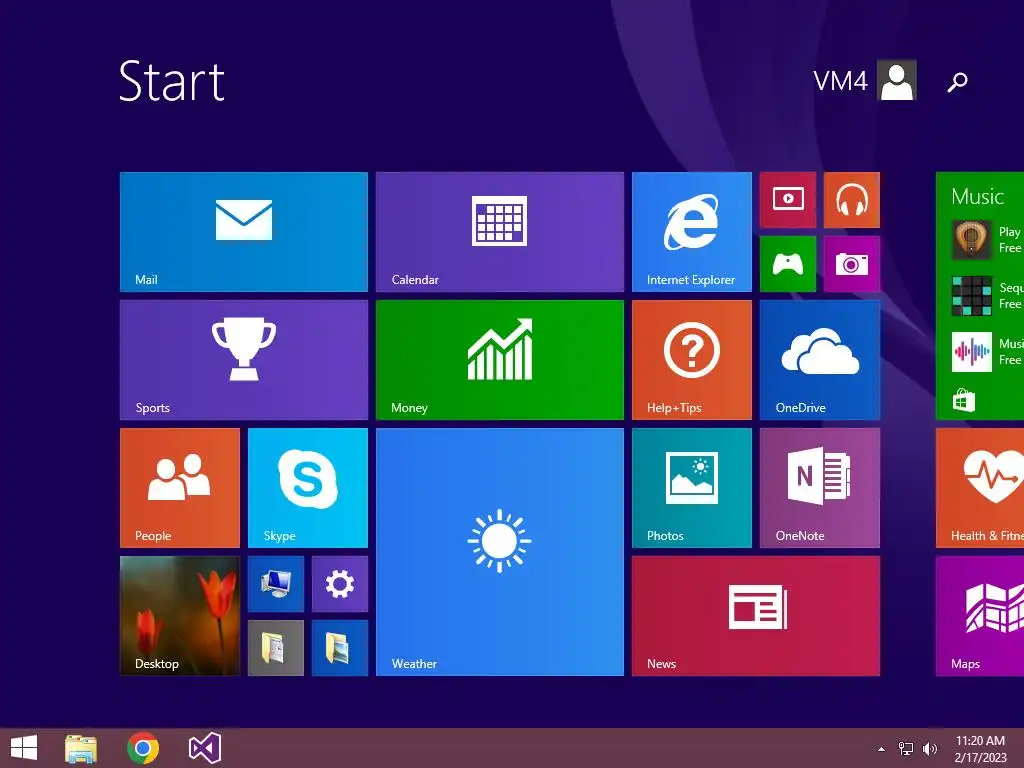Launch Visual Studio from the taskbar
Viewport: 1024px width, 768px height.
(204, 748)
